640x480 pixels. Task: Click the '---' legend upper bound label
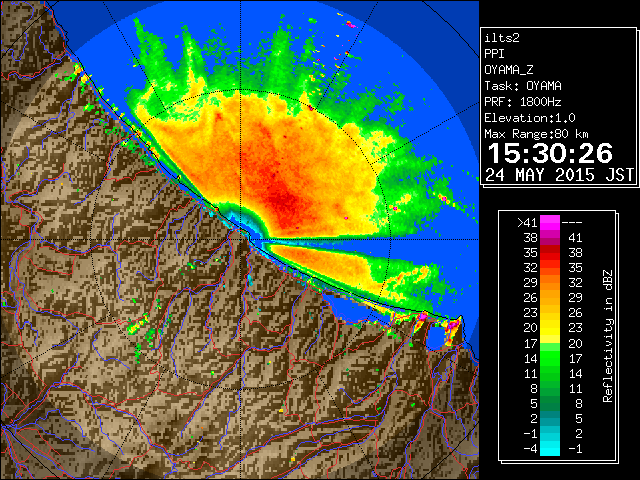pos(572,222)
